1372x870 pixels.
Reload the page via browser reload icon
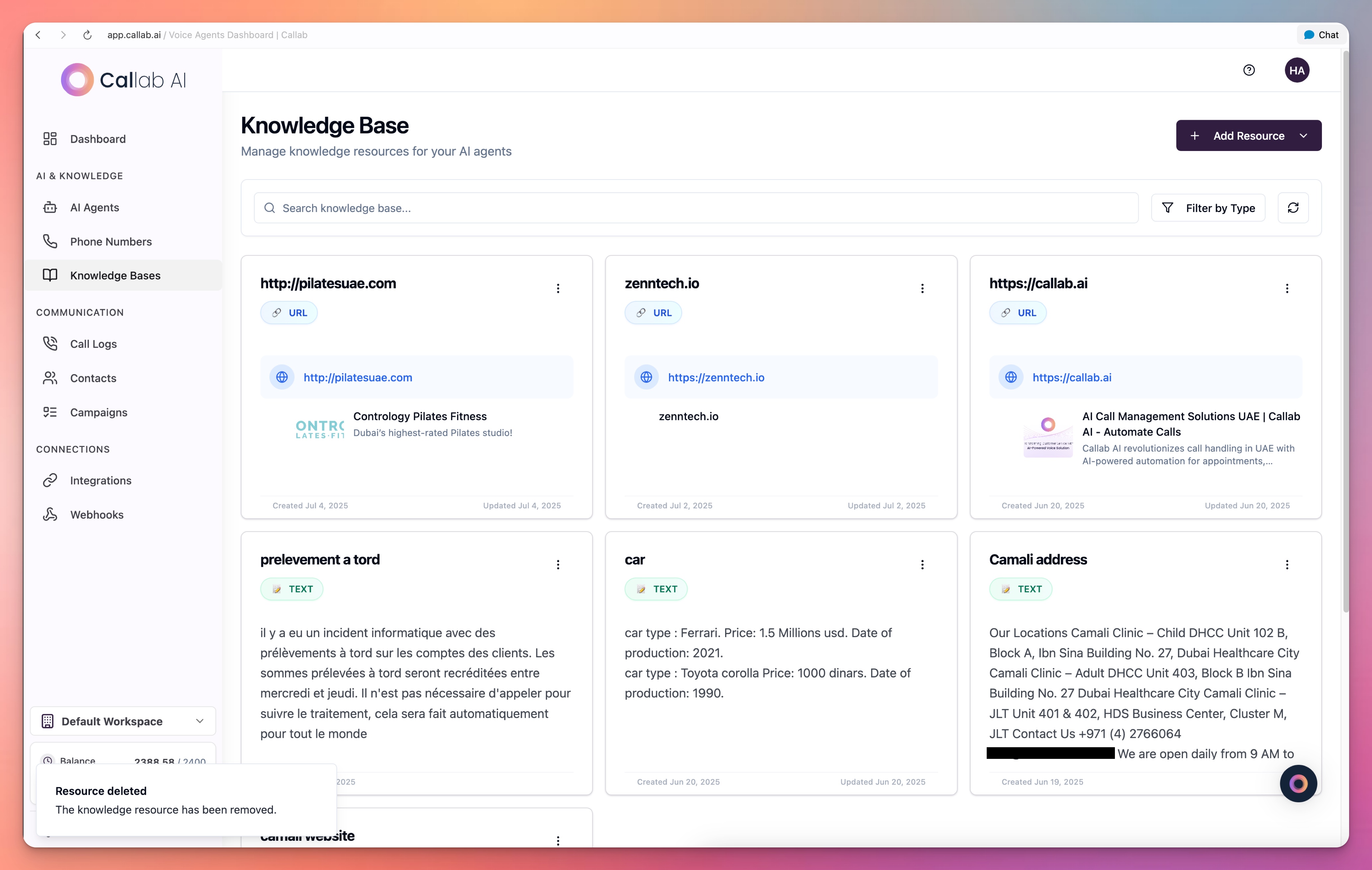[87, 35]
